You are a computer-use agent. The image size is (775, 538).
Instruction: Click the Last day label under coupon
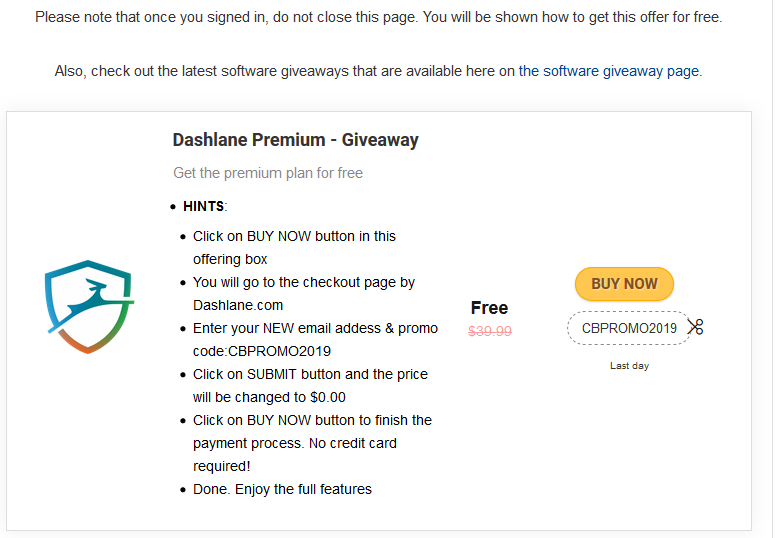629,366
